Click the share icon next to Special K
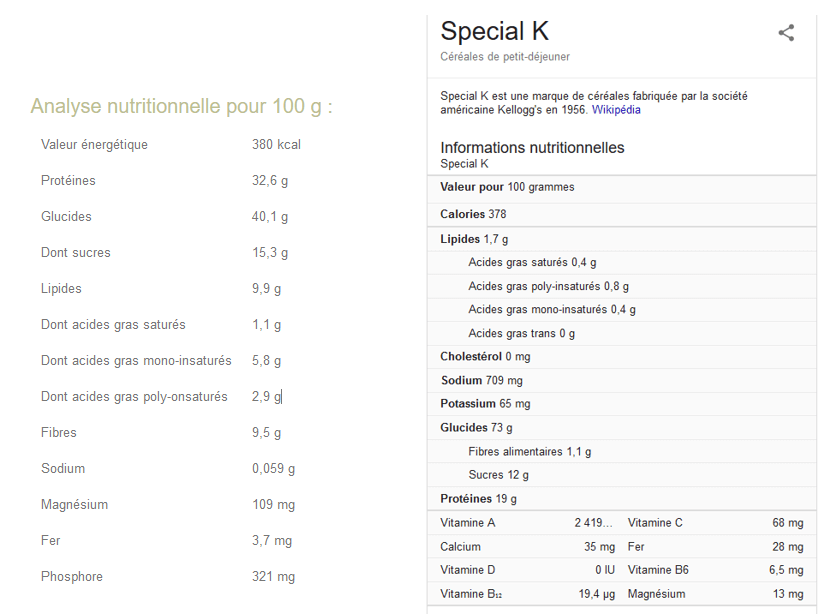The width and height of the screenshot is (828, 614). 786,33
